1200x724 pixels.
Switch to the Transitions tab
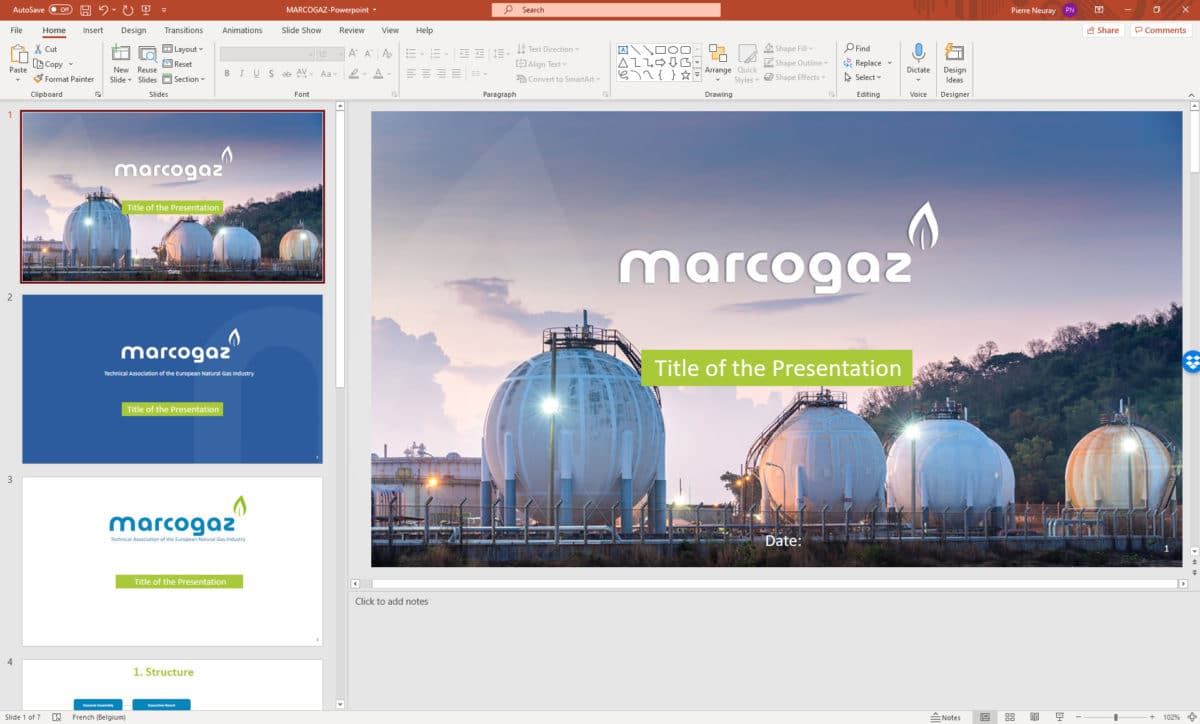pos(184,30)
